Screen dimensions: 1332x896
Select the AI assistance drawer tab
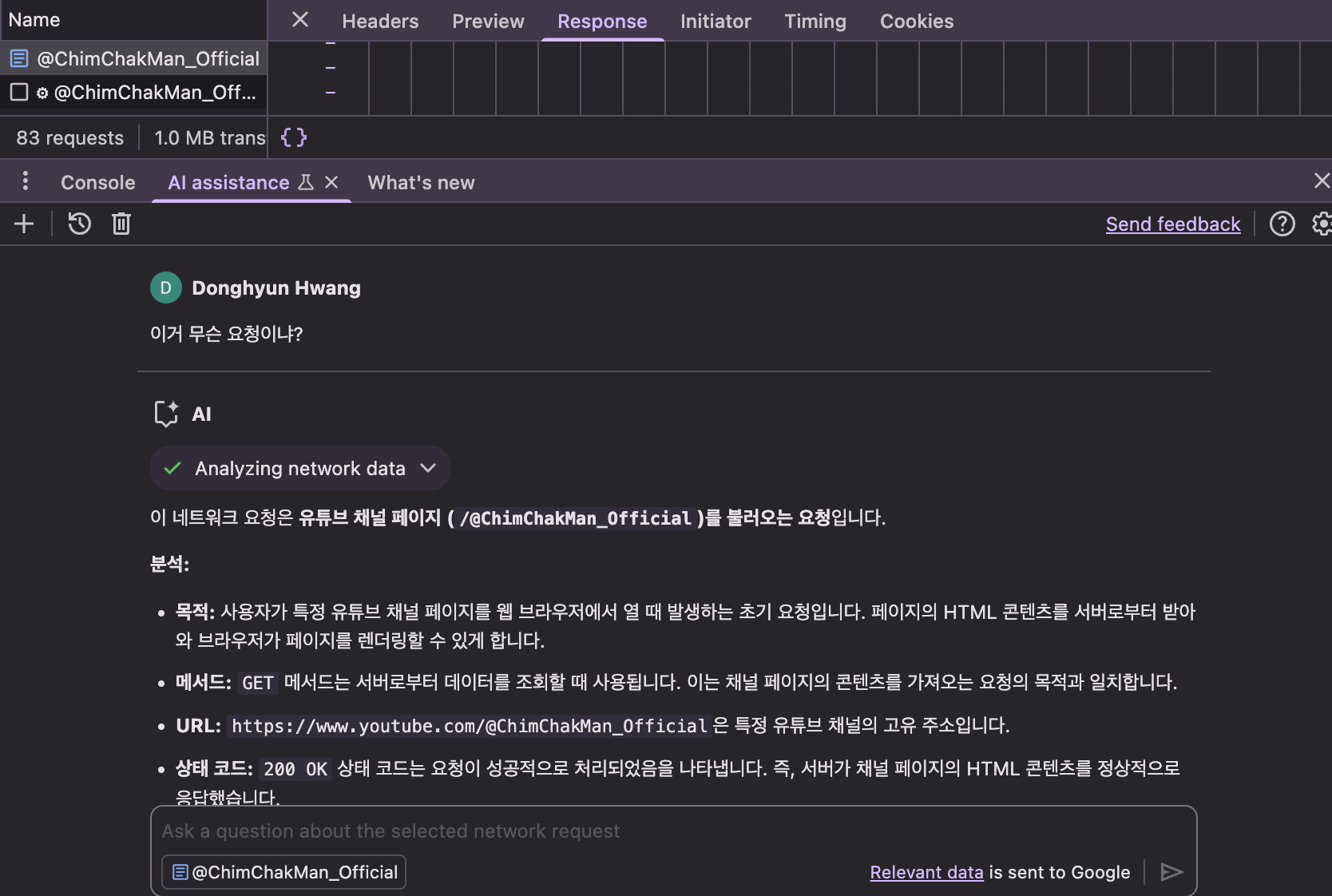[228, 183]
